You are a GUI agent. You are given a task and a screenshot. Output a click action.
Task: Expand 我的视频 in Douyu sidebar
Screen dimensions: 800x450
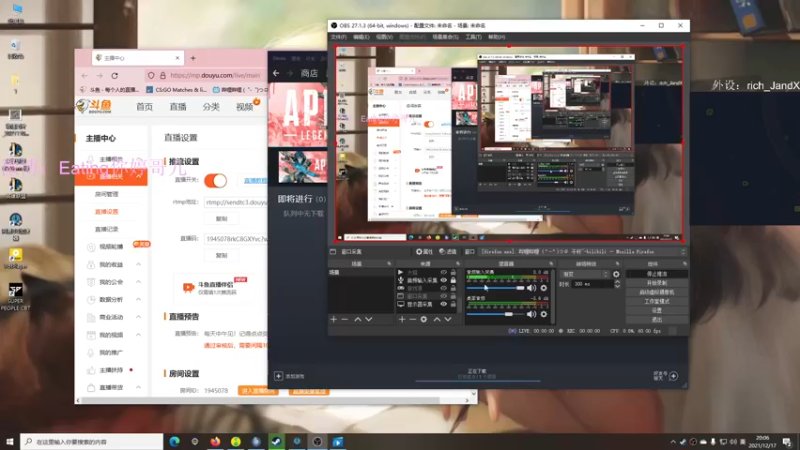[x=138, y=335]
